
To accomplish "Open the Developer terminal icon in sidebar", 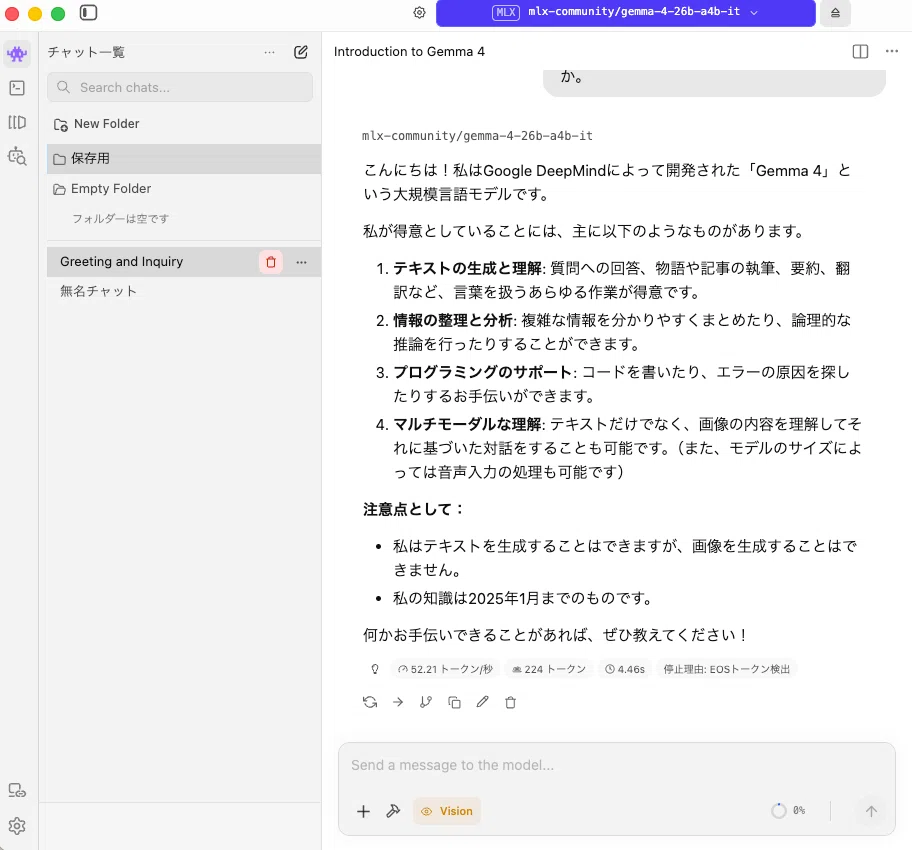I will [17, 88].
